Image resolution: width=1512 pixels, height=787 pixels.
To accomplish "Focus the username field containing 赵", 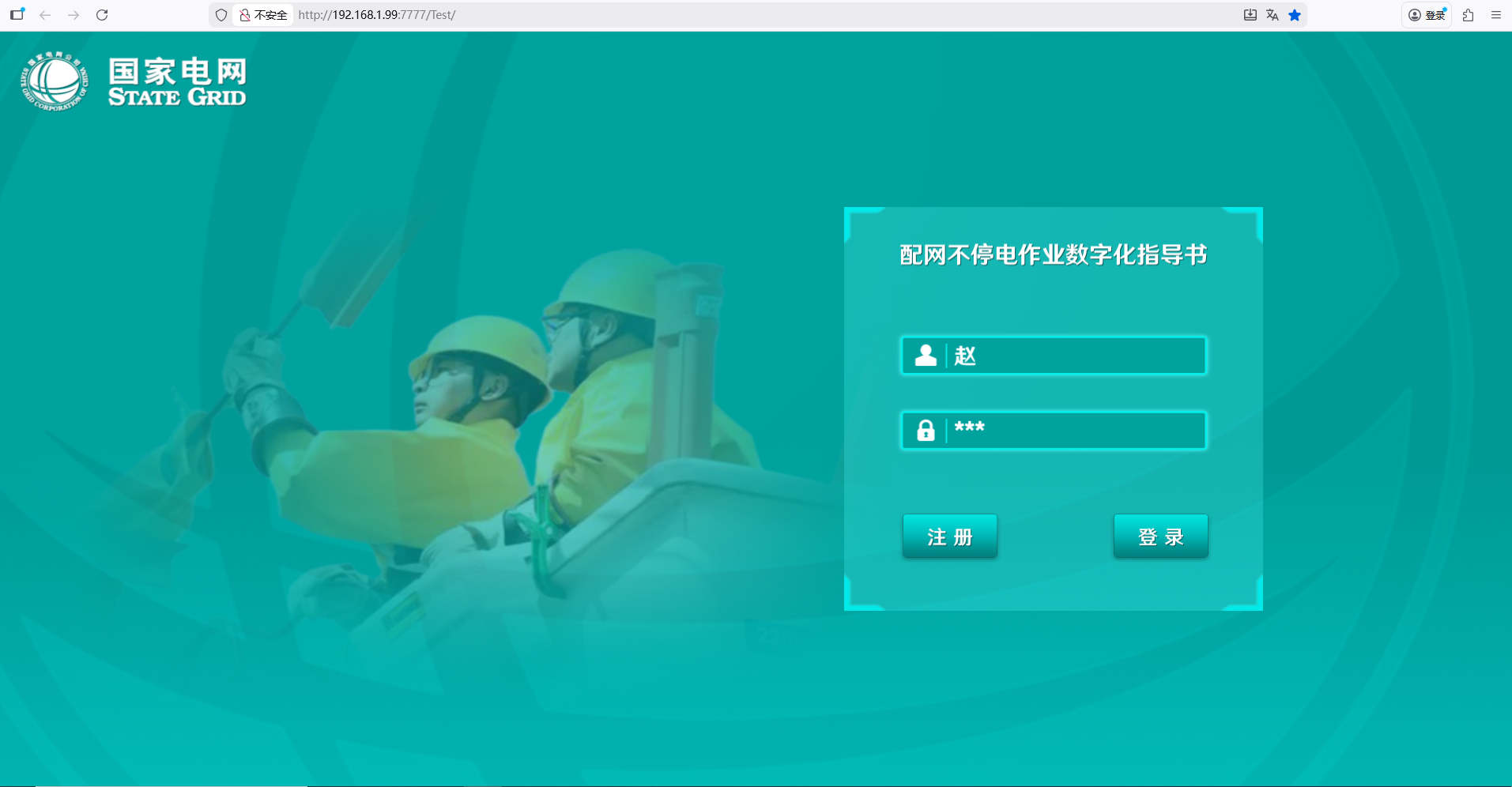I will [1054, 356].
